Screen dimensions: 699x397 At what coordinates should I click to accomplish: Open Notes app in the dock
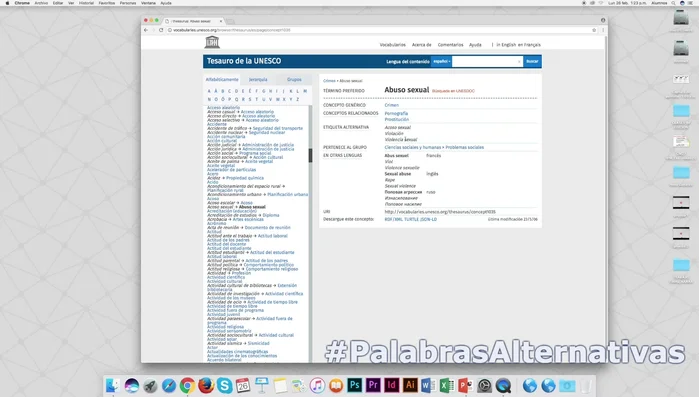pos(280,385)
